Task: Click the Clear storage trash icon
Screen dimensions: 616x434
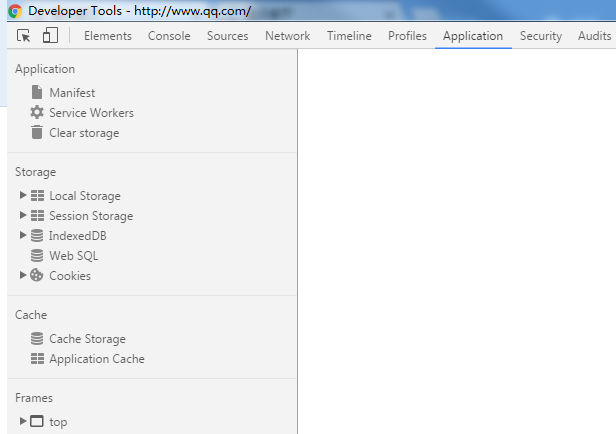Action: (x=37, y=132)
